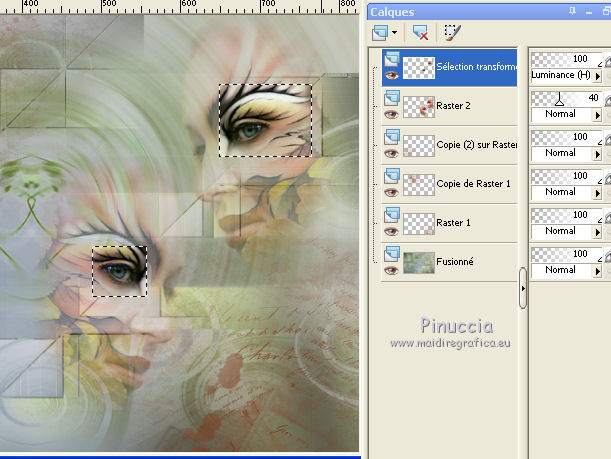Image resolution: width=611 pixels, height=459 pixels.
Task: Adjust Fusionné opacity slider
Action: 567,255
